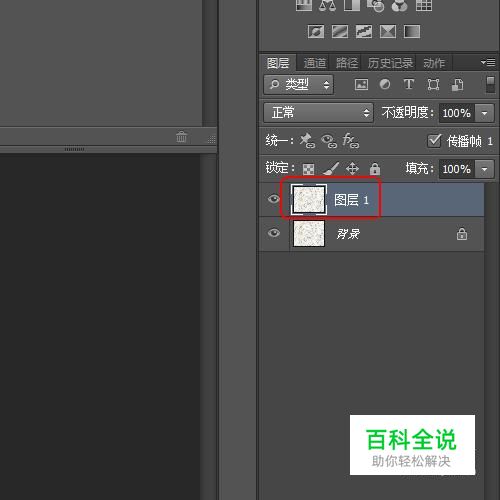Open the 正常 blend mode dropdown
This screenshot has width=500, height=500.
(318, 113)
